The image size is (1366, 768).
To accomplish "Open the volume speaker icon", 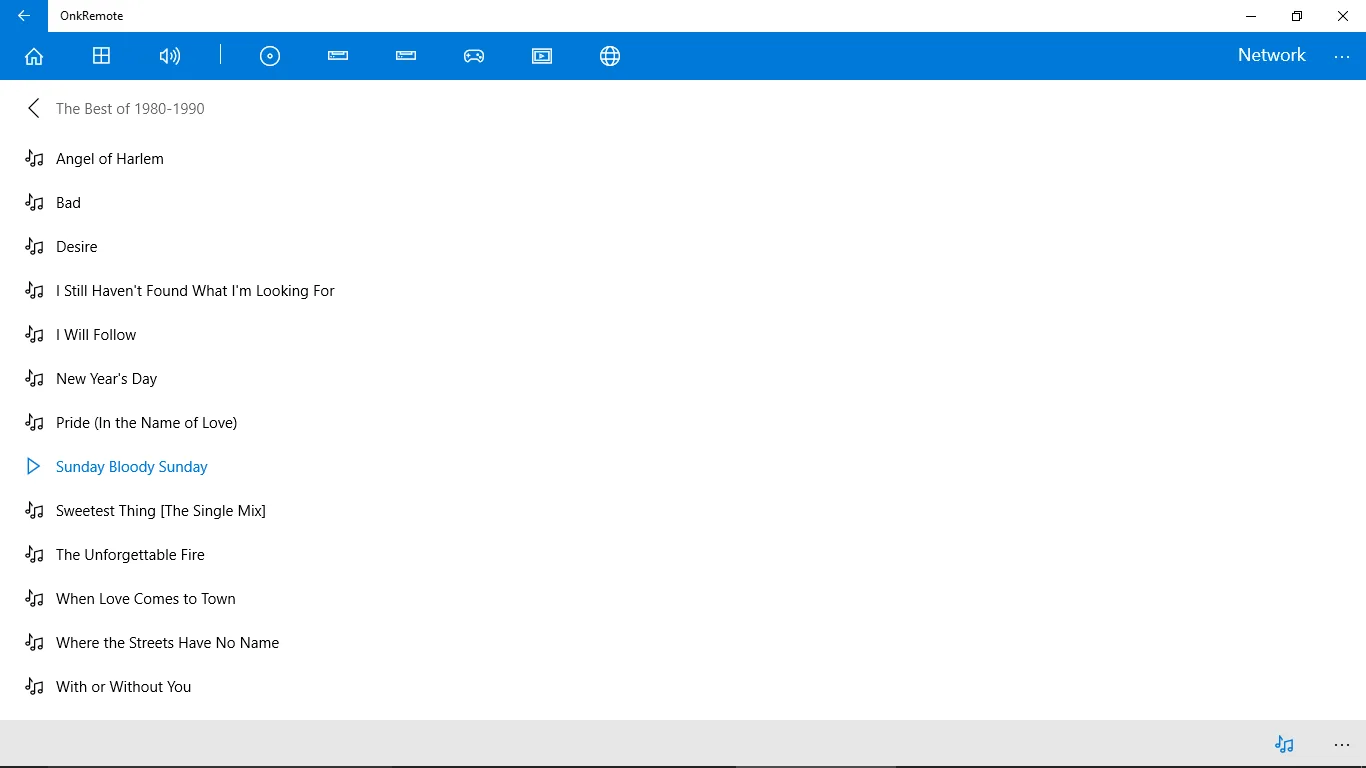I will tap(170, 56).
